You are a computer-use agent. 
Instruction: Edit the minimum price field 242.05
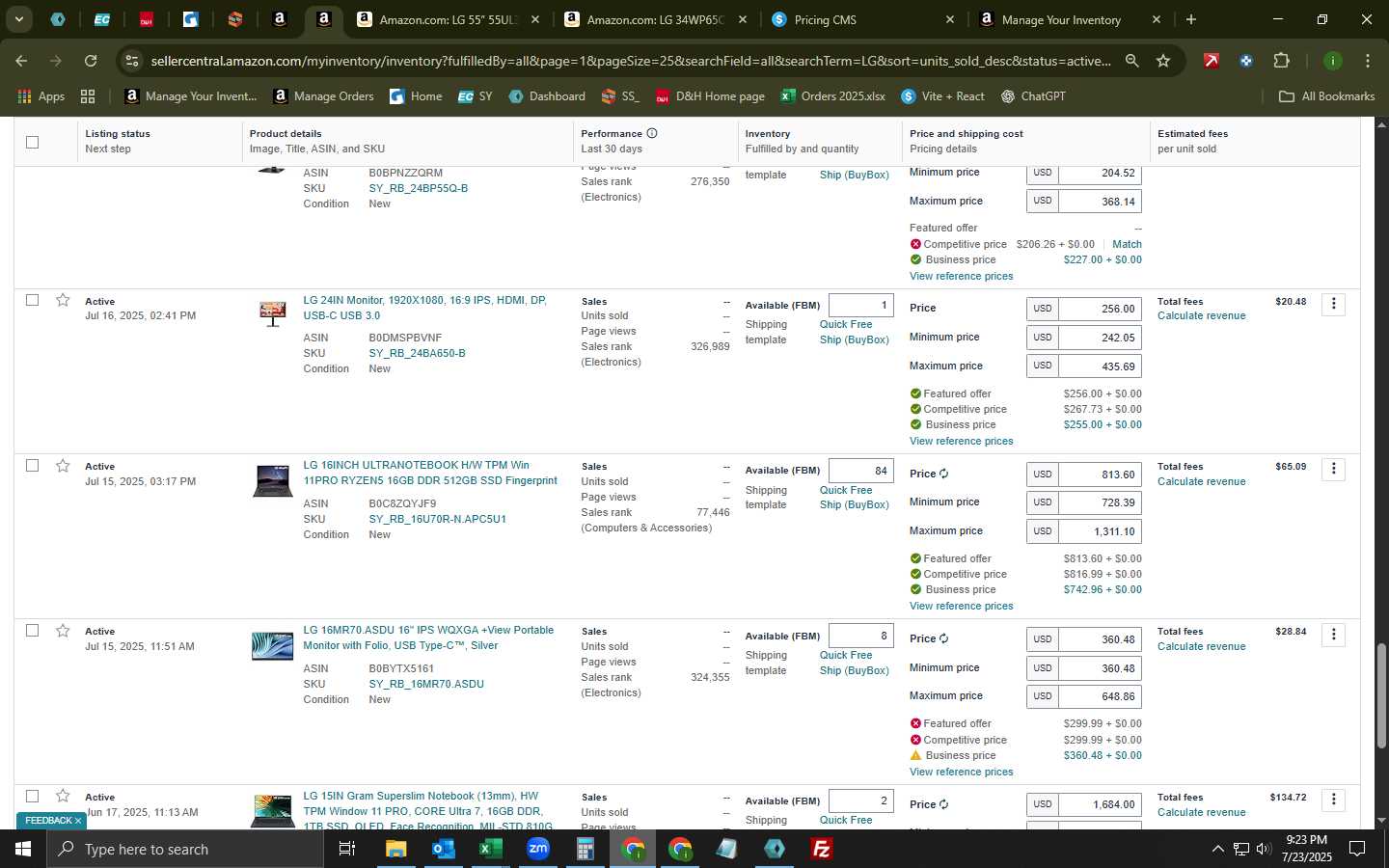1100,338
